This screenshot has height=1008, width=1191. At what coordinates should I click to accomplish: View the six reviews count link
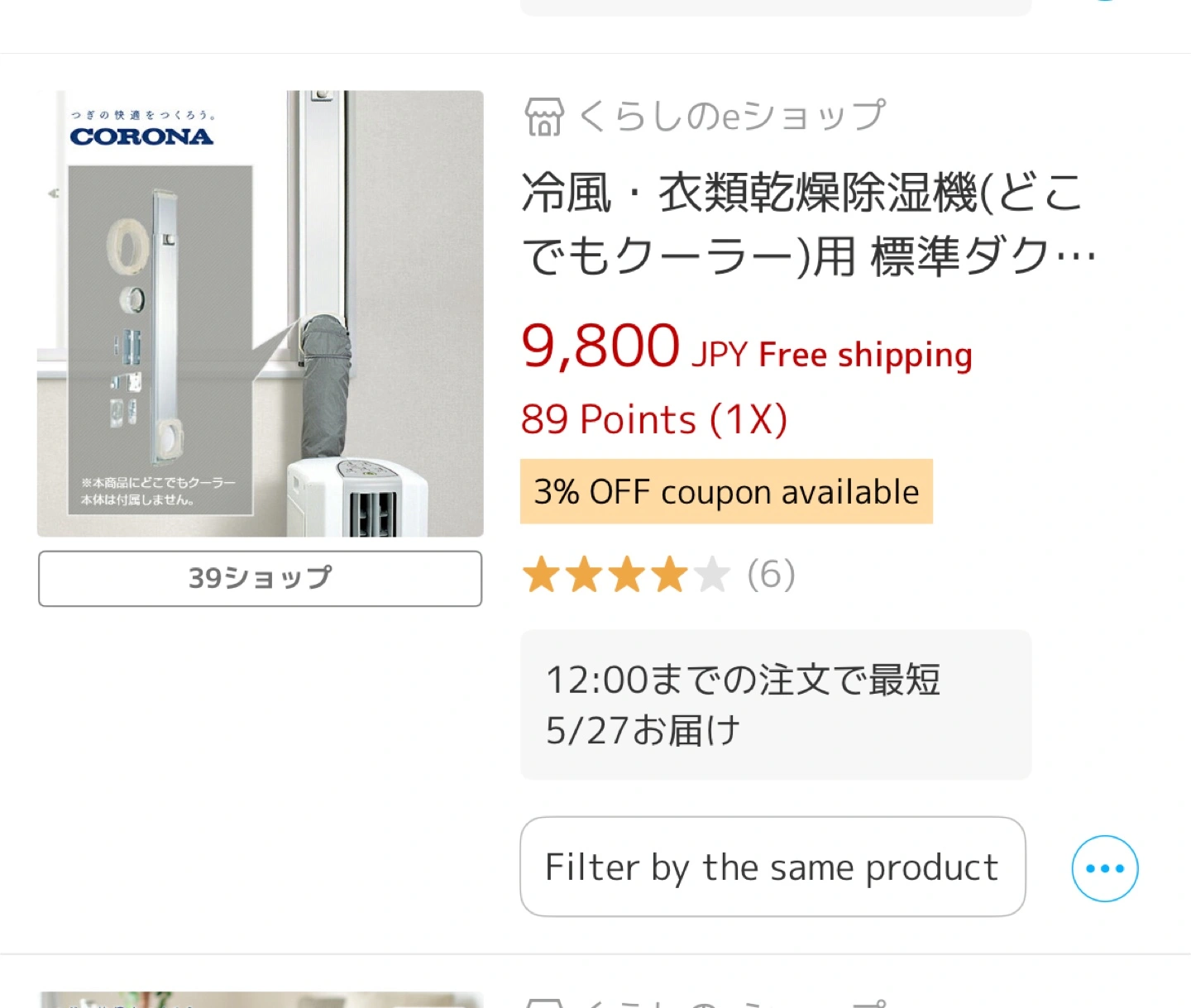point(771,575)
